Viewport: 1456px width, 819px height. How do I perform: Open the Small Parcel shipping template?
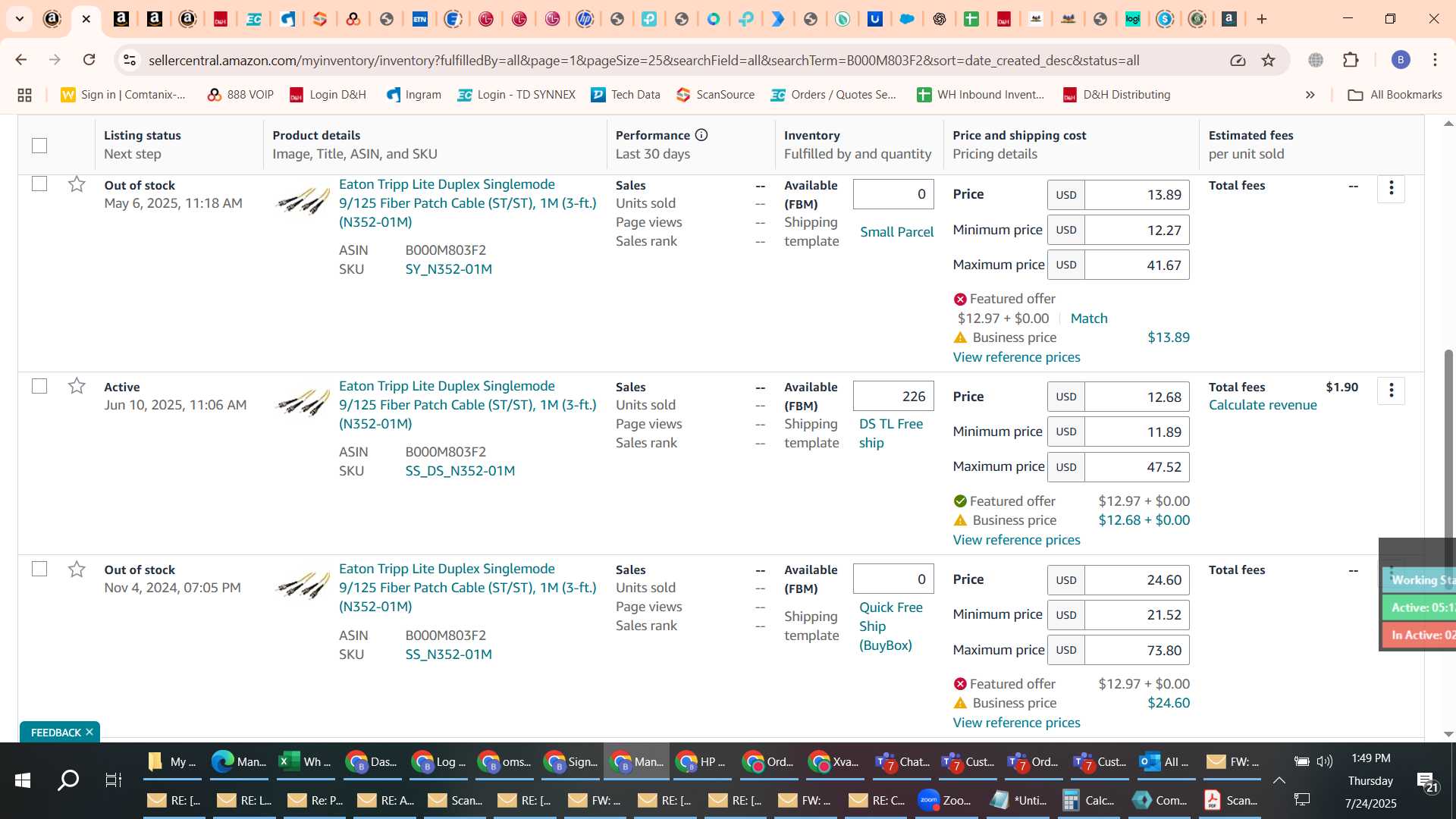click(896, 232)
